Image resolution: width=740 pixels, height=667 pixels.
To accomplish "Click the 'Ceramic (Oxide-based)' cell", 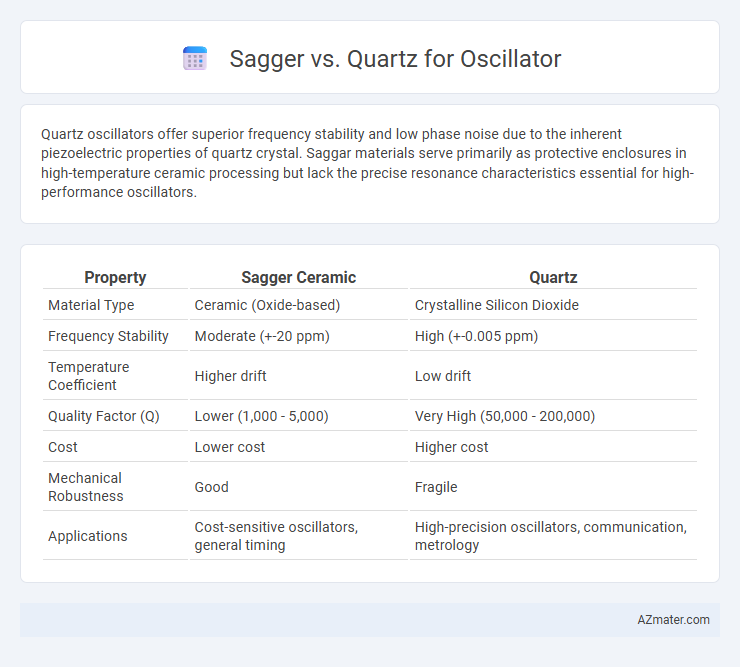I will 267,305.
